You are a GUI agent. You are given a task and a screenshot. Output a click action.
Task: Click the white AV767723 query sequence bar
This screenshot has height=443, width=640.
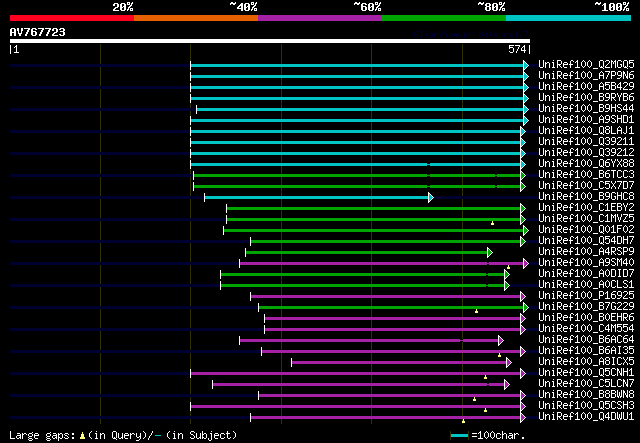[270, 41]
